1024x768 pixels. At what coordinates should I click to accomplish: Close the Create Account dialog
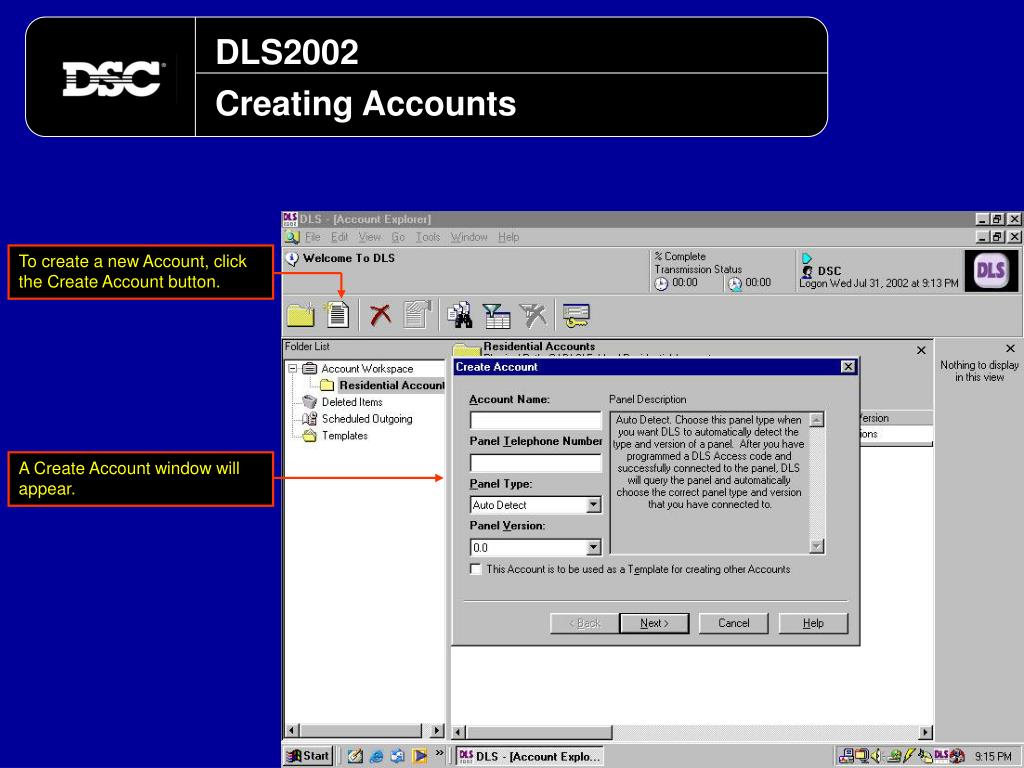[x=848, y=366]
